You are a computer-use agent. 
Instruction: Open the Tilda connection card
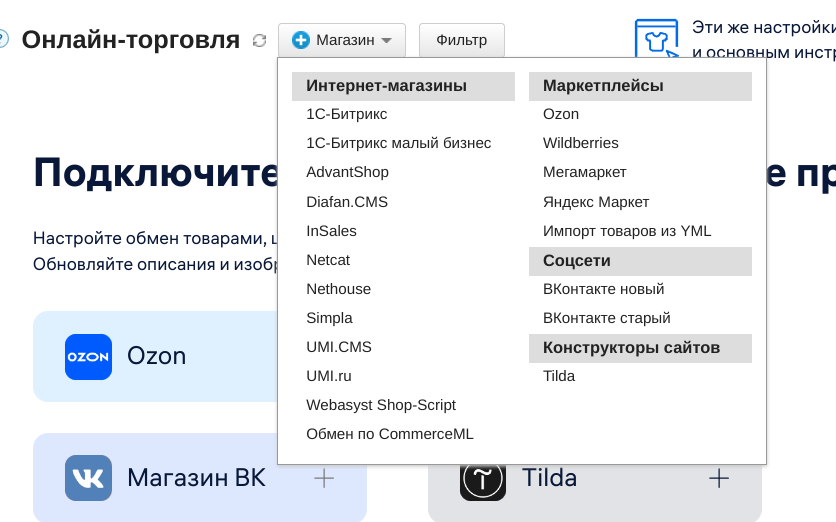(x=594, y=491)
